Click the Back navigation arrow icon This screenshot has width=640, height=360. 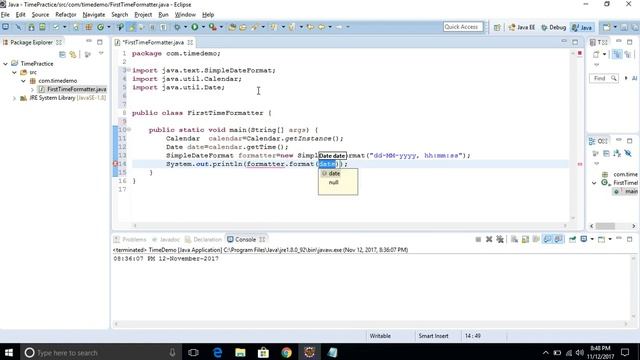[x=321, y=27]
